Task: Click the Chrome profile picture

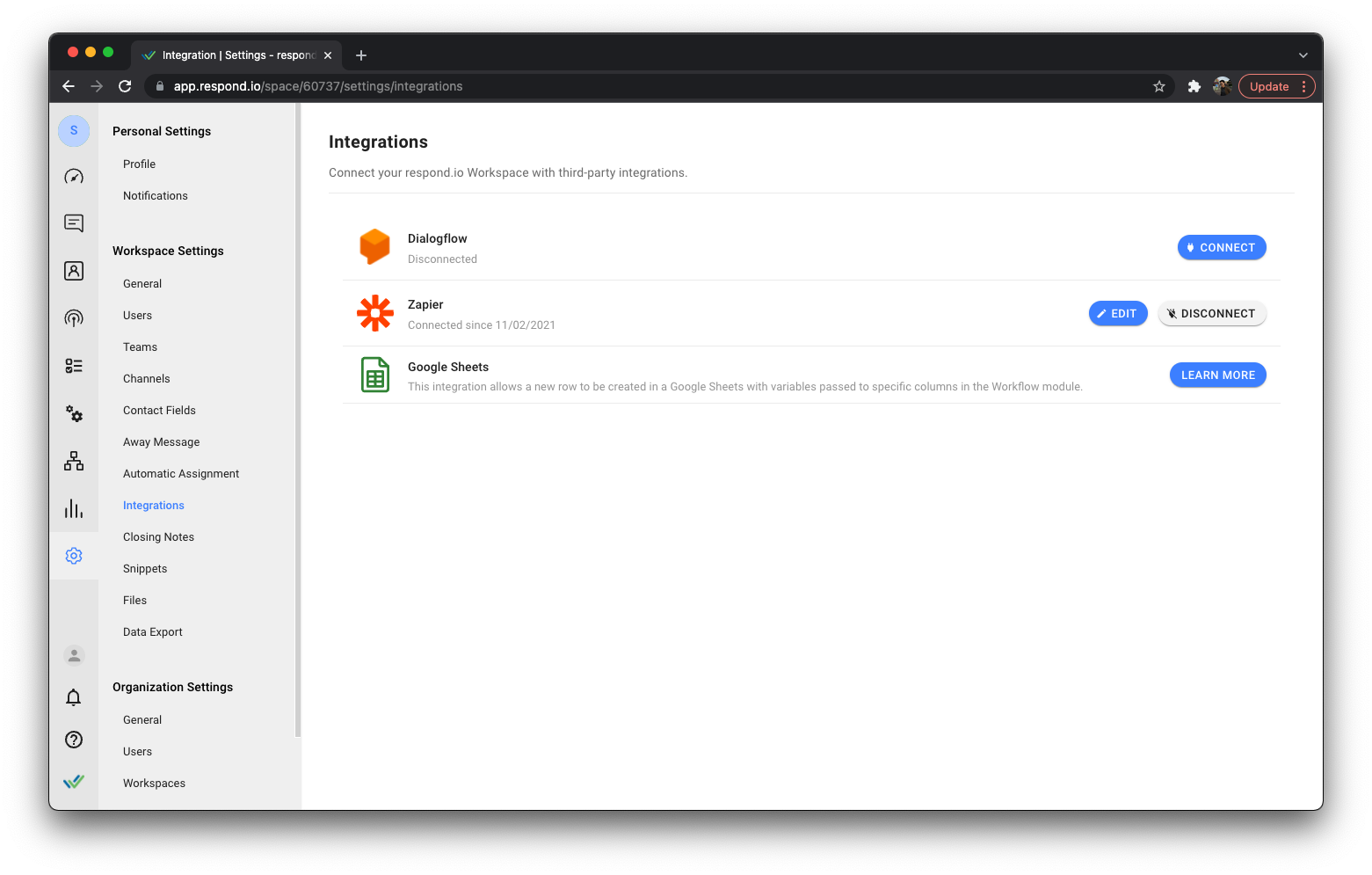Action: 1222,86
